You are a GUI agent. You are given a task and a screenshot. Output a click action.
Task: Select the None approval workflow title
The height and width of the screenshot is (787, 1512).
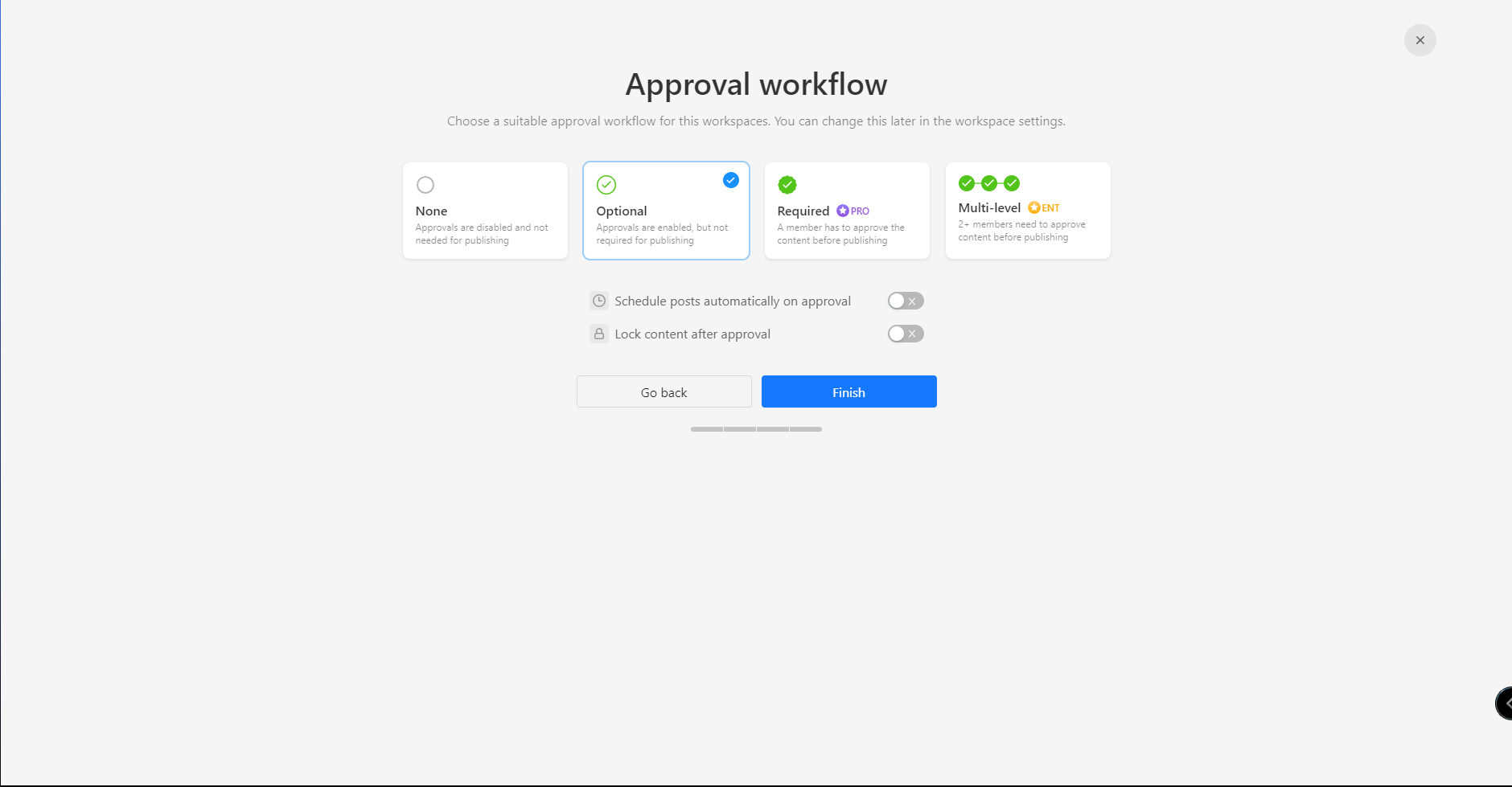point(431,211)
